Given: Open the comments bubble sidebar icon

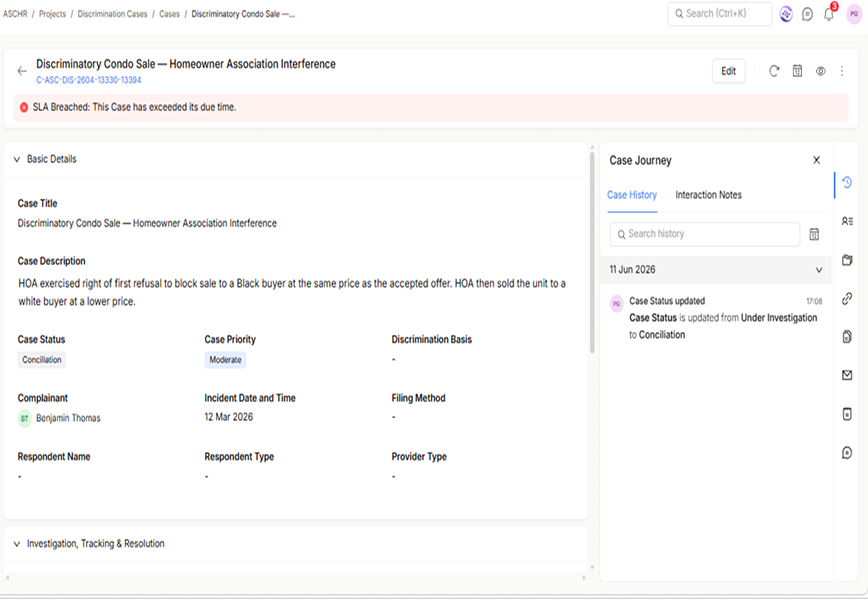Looking at the screenshot, I should (x=847, y=453).
